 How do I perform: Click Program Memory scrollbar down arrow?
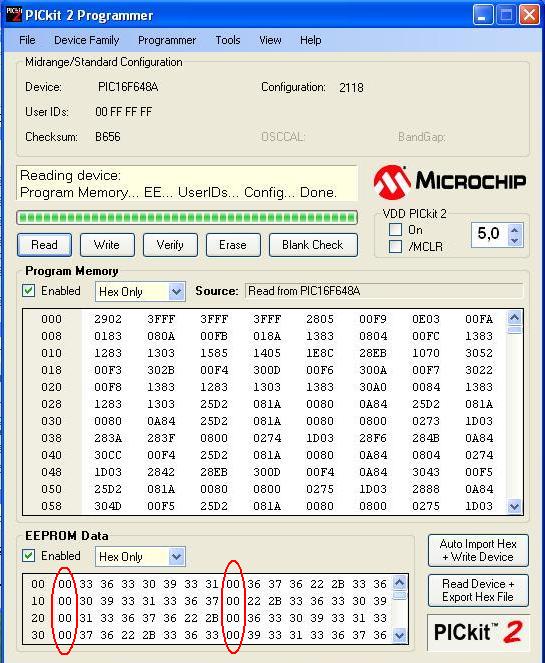tap(514, 506)
